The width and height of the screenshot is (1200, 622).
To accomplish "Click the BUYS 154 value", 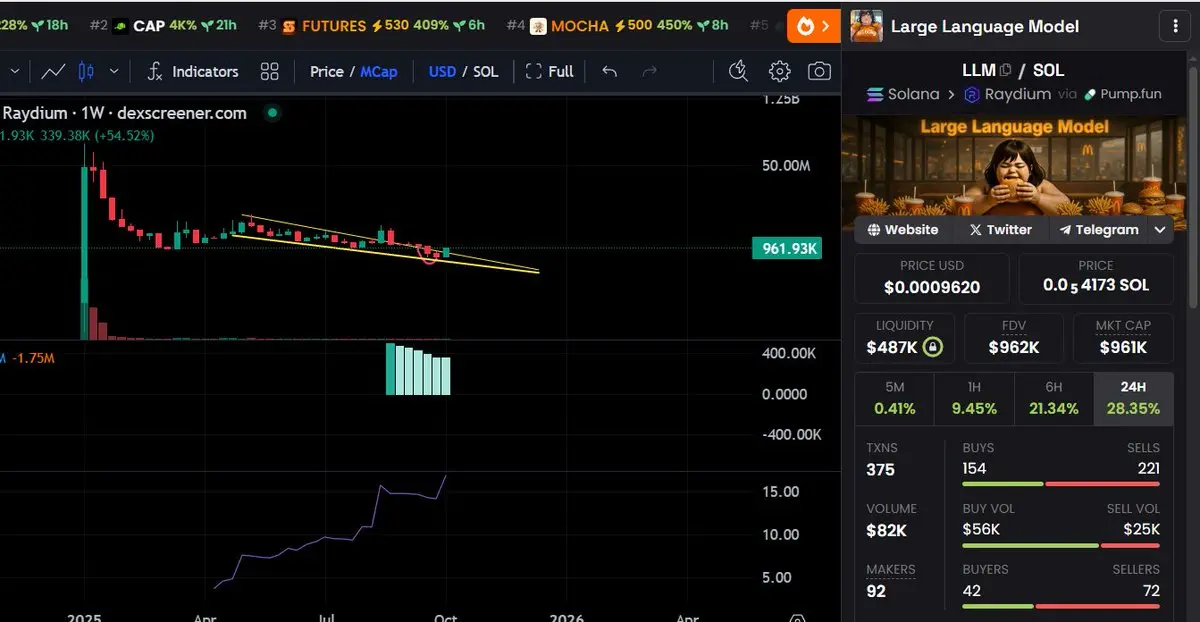I will 975,469.
